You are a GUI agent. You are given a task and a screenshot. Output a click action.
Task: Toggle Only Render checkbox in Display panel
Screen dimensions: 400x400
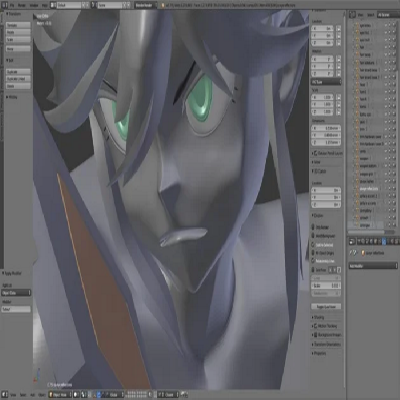(313, 227)
